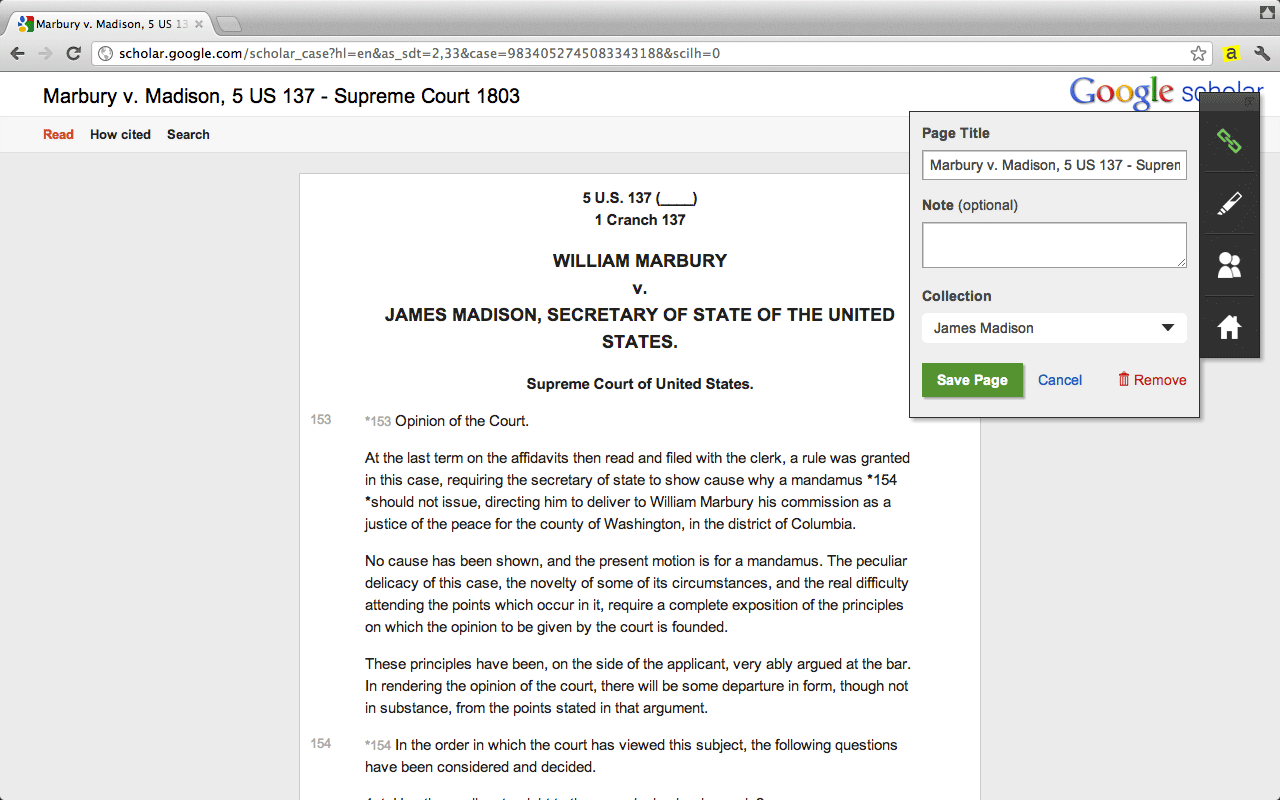This screenshot has height=800, width=1280.
Task: Click Remove with the trash icon
Action: tap(1152, 380)
